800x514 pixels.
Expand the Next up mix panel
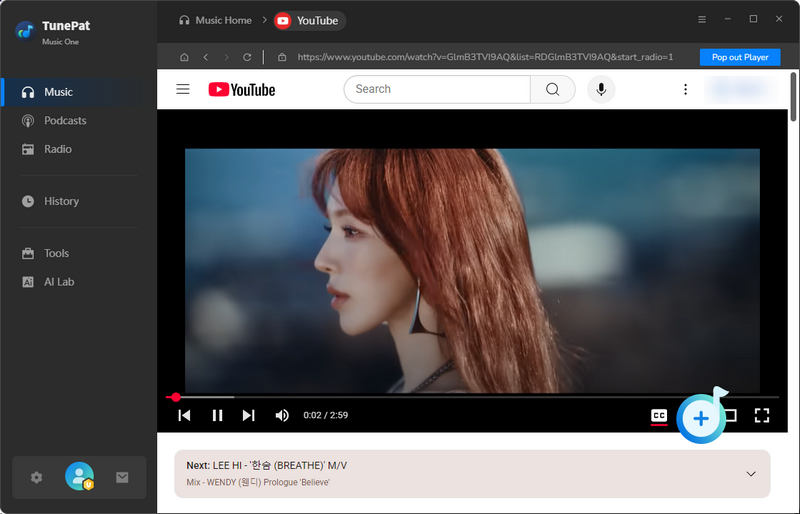751,474
